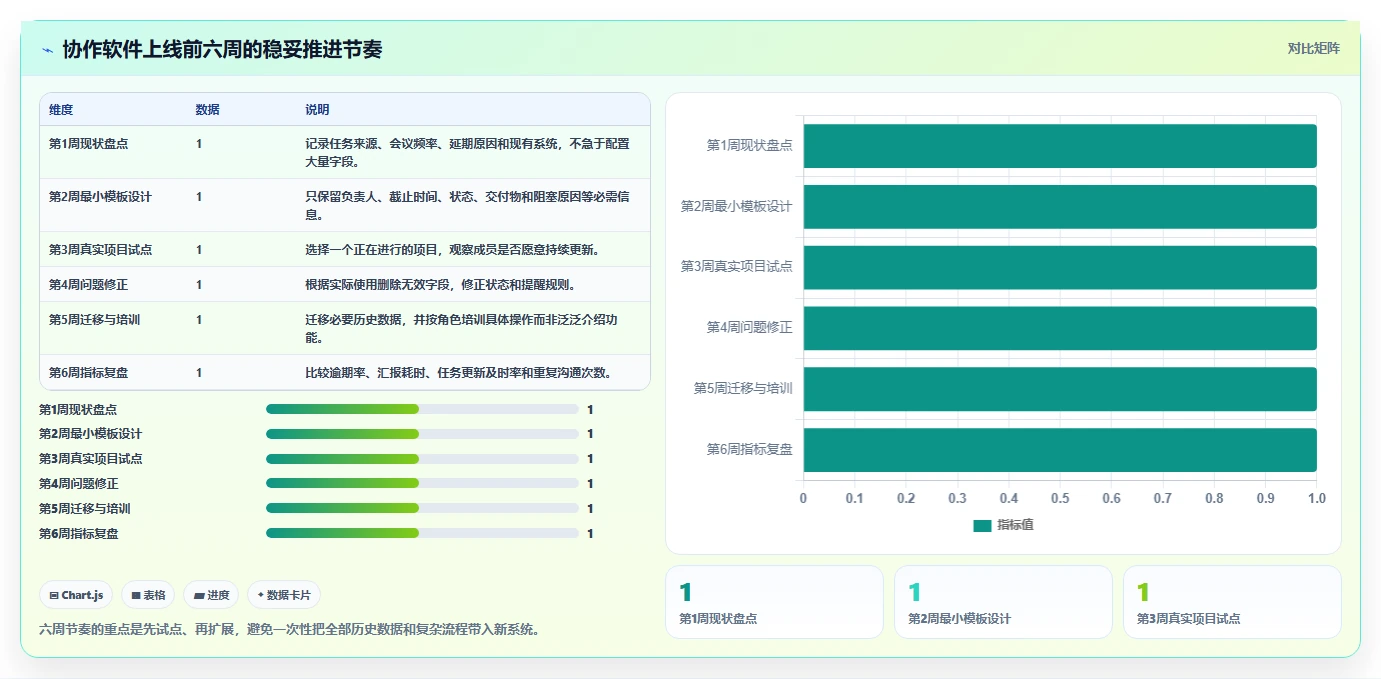The image size is (1381, 679).
Task: Click the table icon in the 表格 chip
Action: pyautogui.click(x=136, y=595)
